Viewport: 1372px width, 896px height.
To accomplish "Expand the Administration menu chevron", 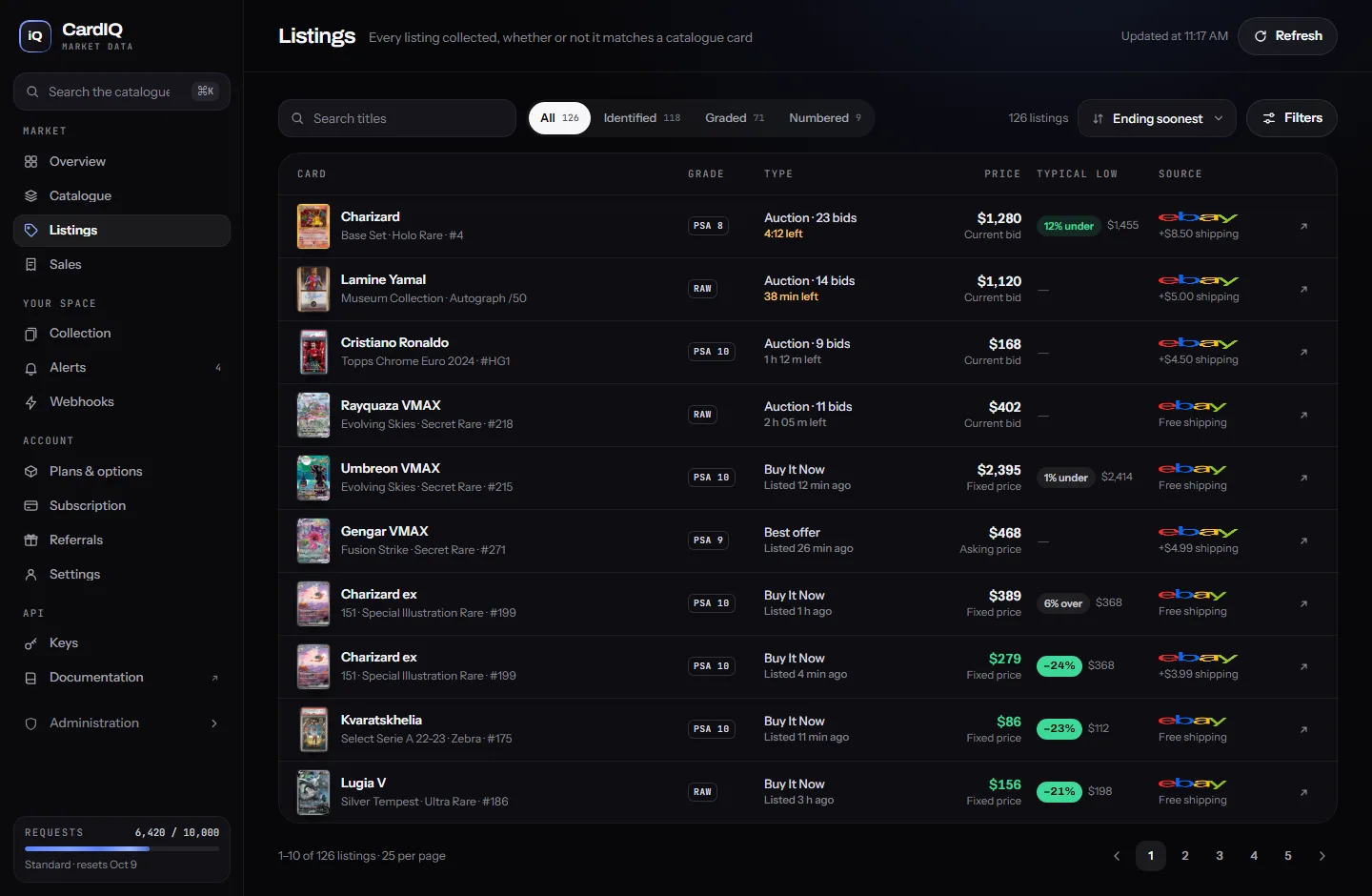I will [214, 723].
